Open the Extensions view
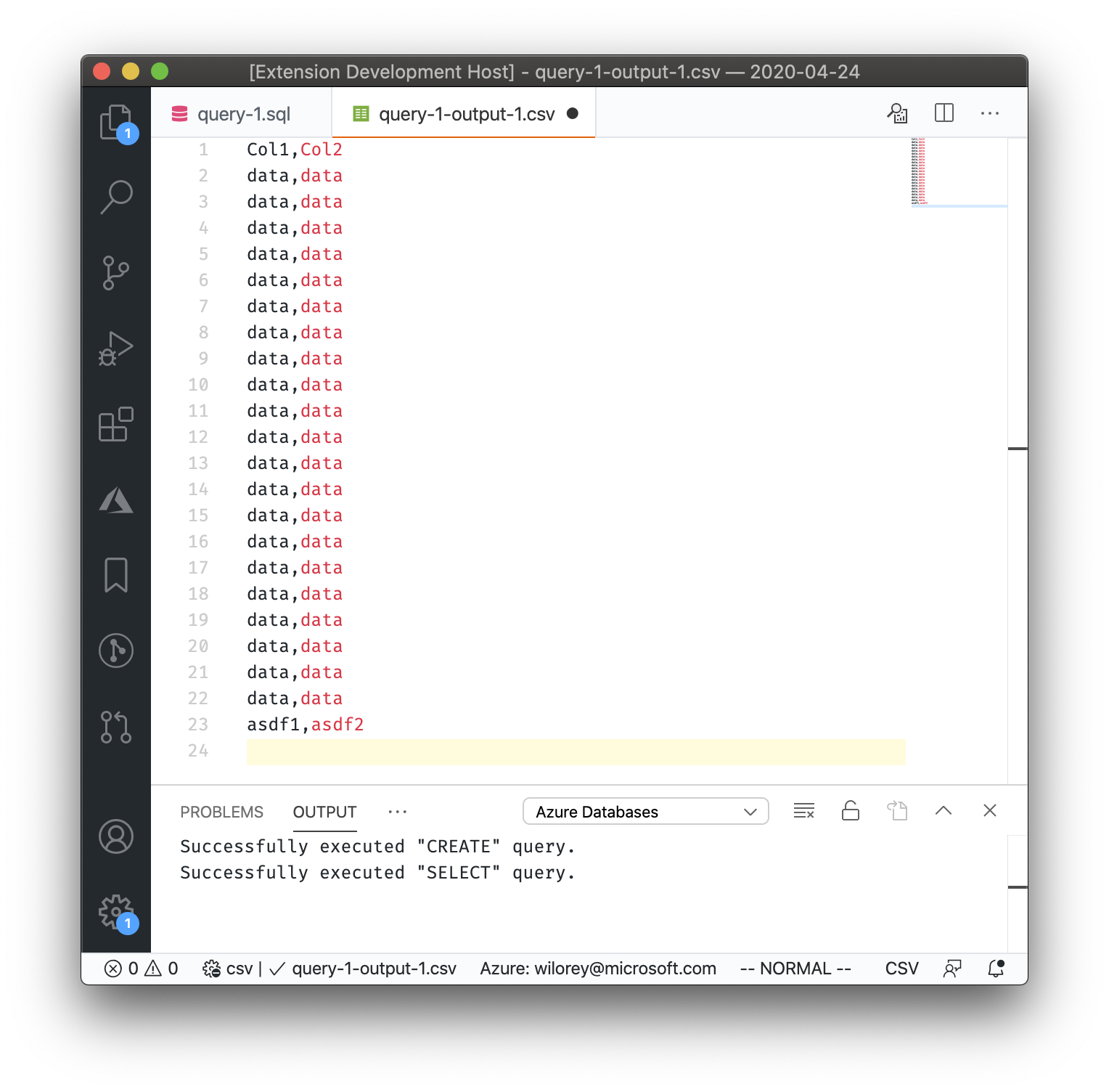The height and width of the screenshot is (1092, 1109). [116, 425]
